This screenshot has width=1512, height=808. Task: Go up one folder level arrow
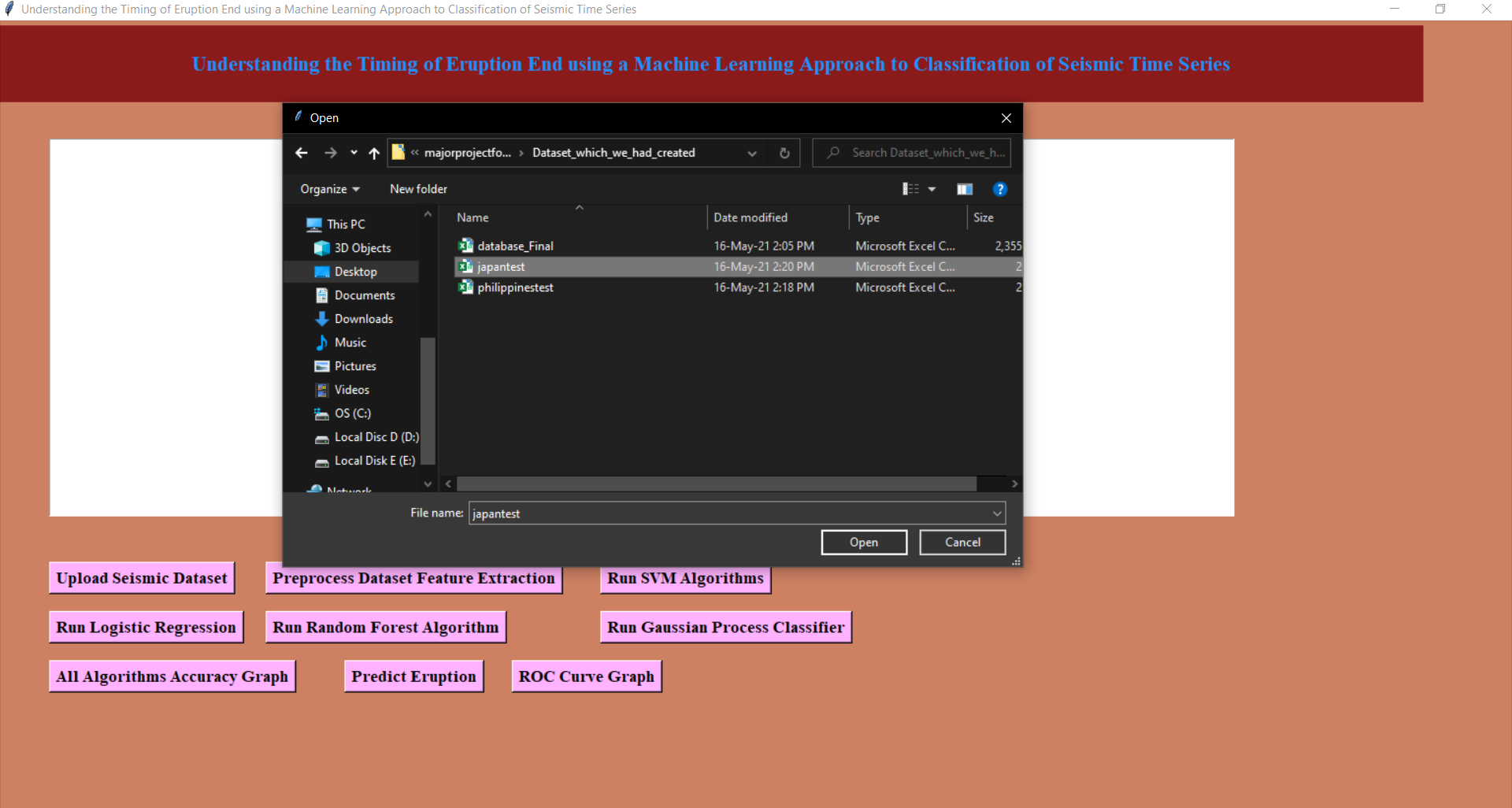pyautogui.click(x=374, y=153)
